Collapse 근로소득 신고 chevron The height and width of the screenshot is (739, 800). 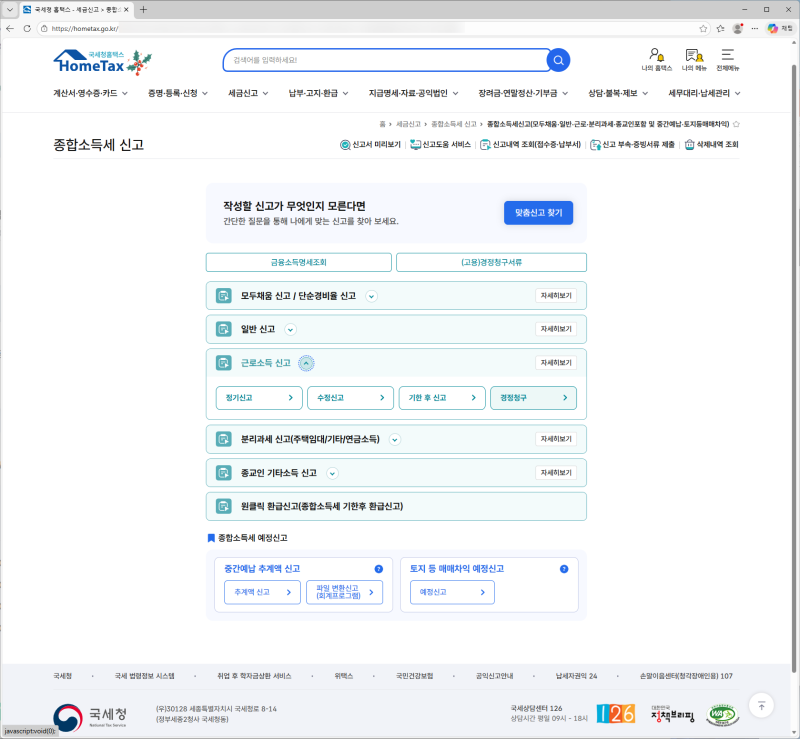tap(306, 363)
